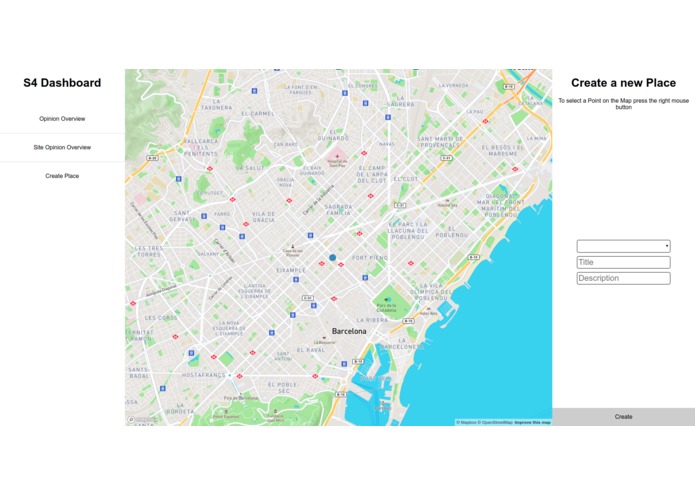Click the Casa de les Punxes landmark icon

coord(293,246)
